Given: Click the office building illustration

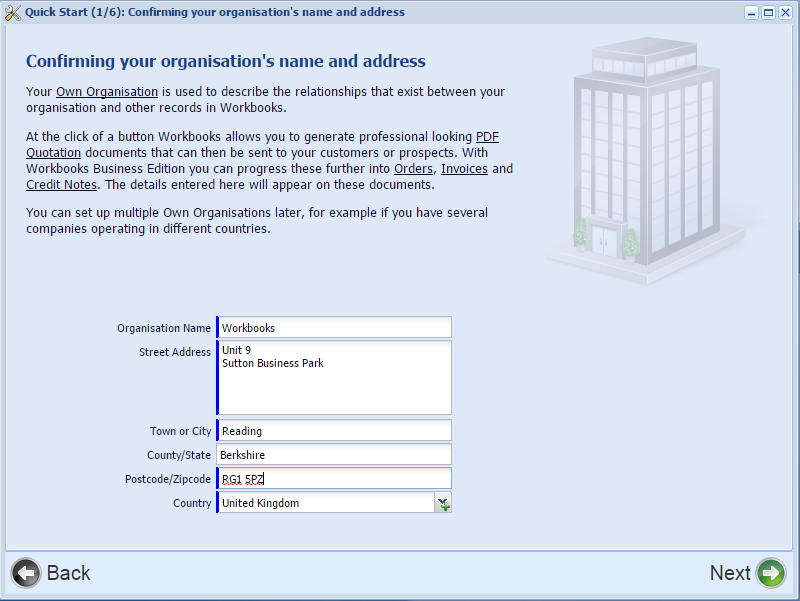Looking at the screenshot, I should pos(647,161).
